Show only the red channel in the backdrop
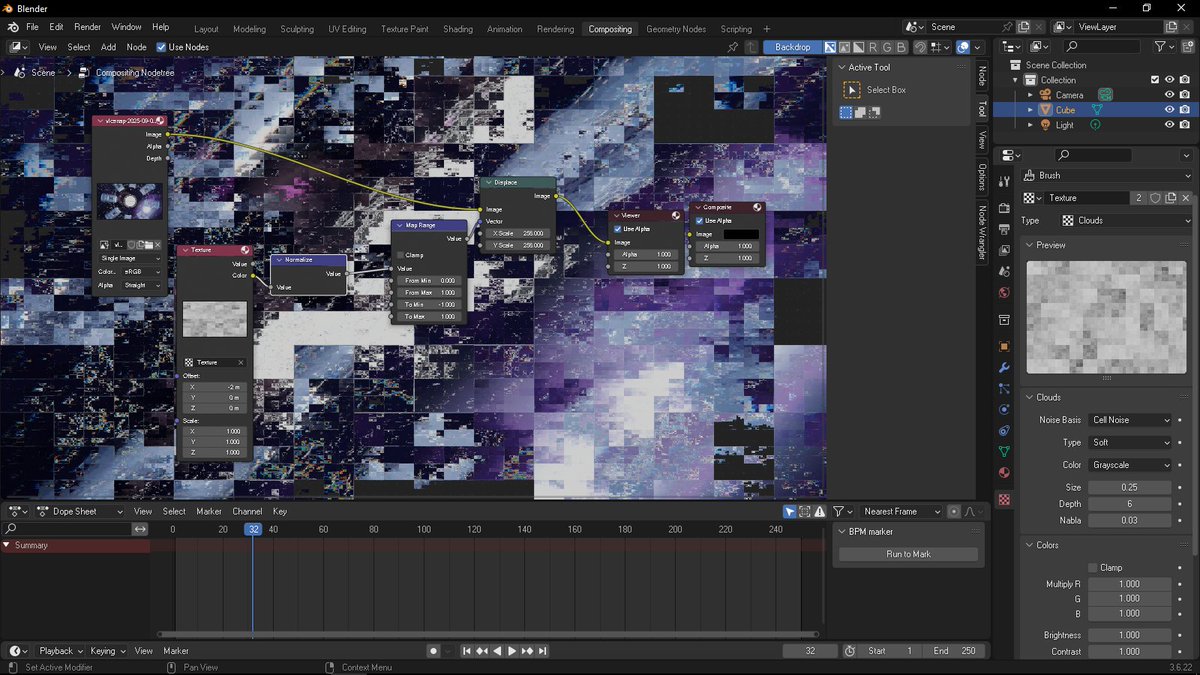 tap(873, 47)
